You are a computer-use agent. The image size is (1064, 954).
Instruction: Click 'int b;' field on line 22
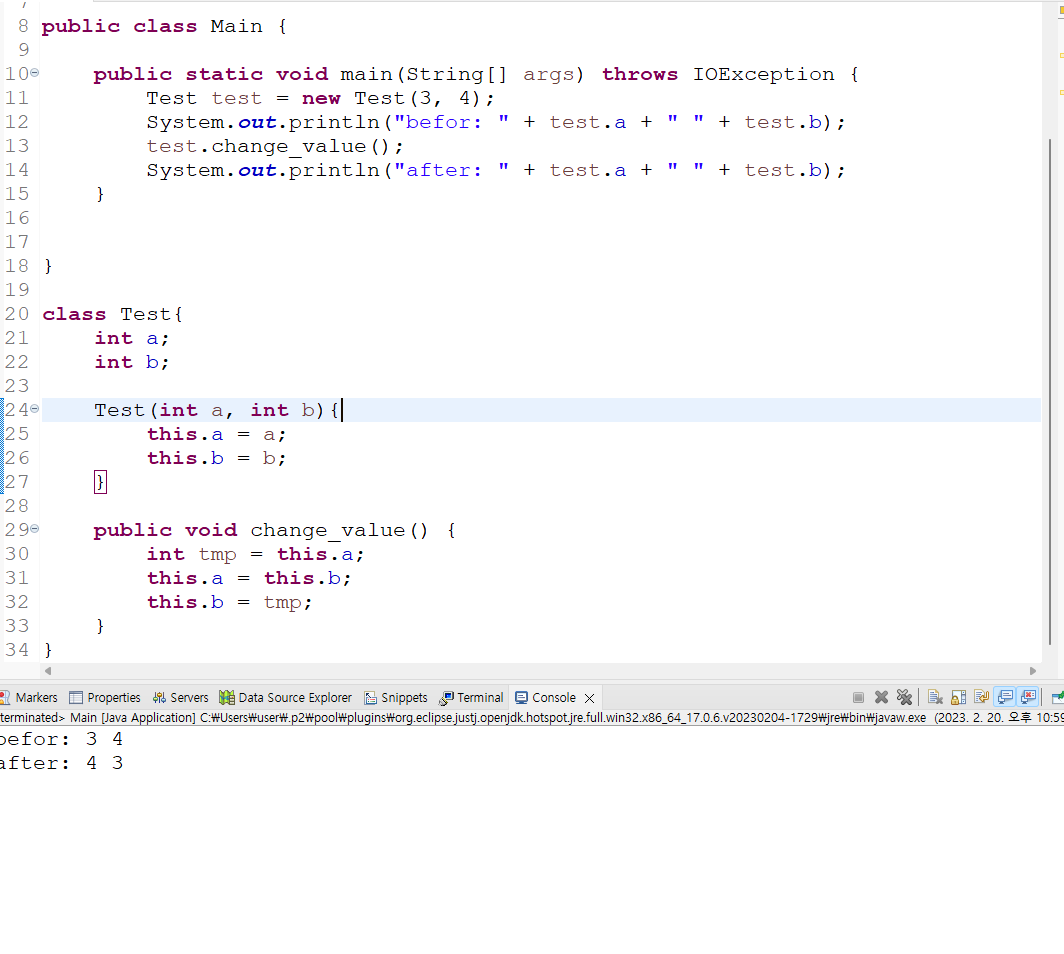point(132,362)
